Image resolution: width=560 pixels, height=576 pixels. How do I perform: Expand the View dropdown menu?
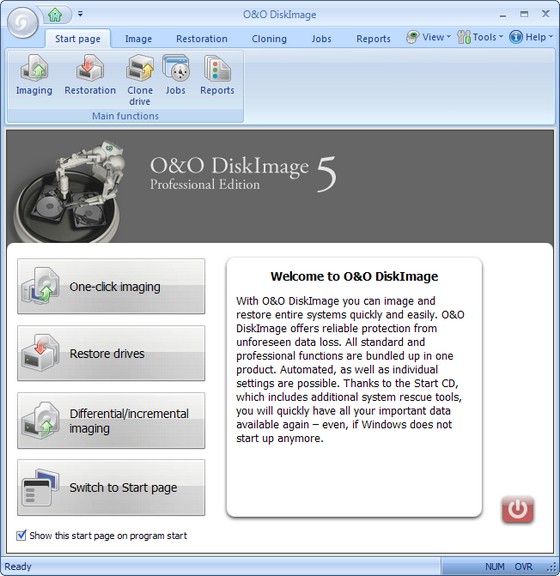point(428,37)
